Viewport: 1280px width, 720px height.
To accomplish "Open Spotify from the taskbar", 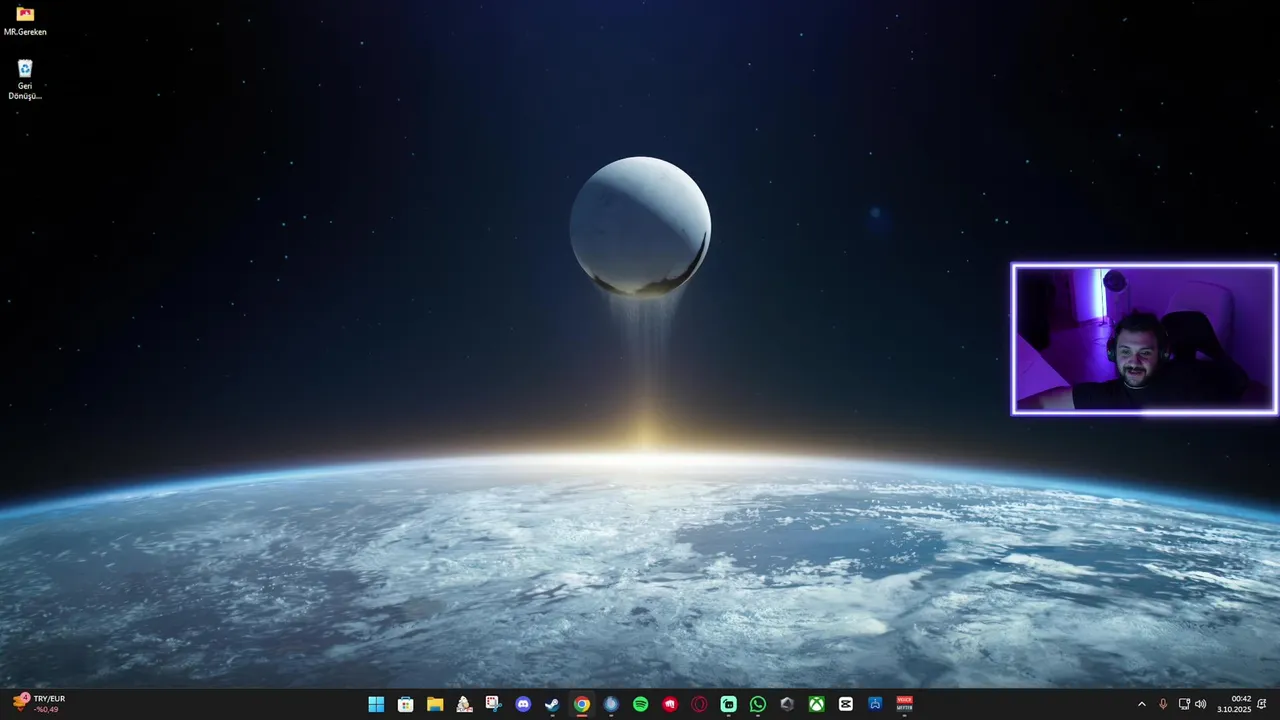I will point(640,704).
